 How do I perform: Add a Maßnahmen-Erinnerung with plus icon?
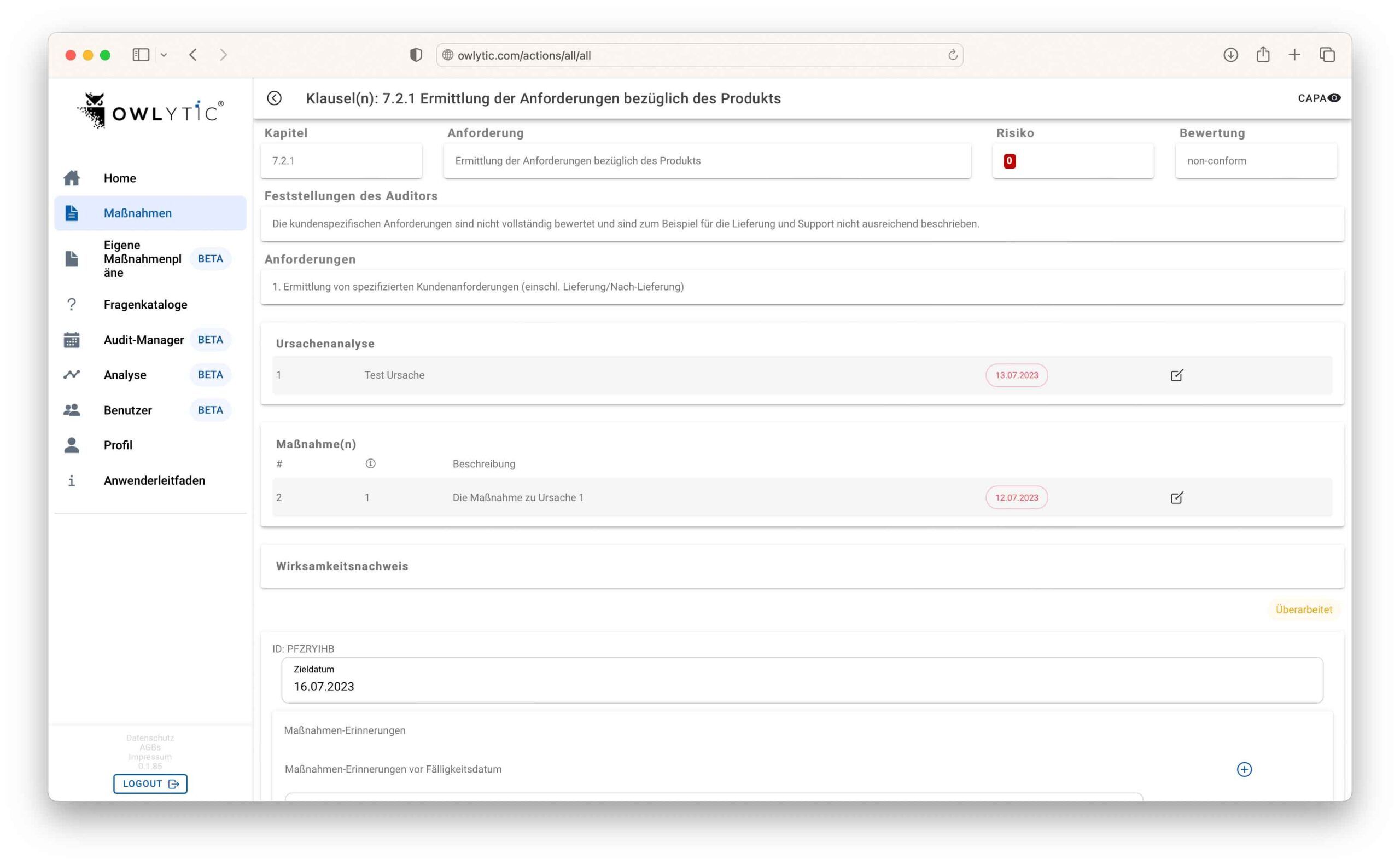(x=1244, y=769)
